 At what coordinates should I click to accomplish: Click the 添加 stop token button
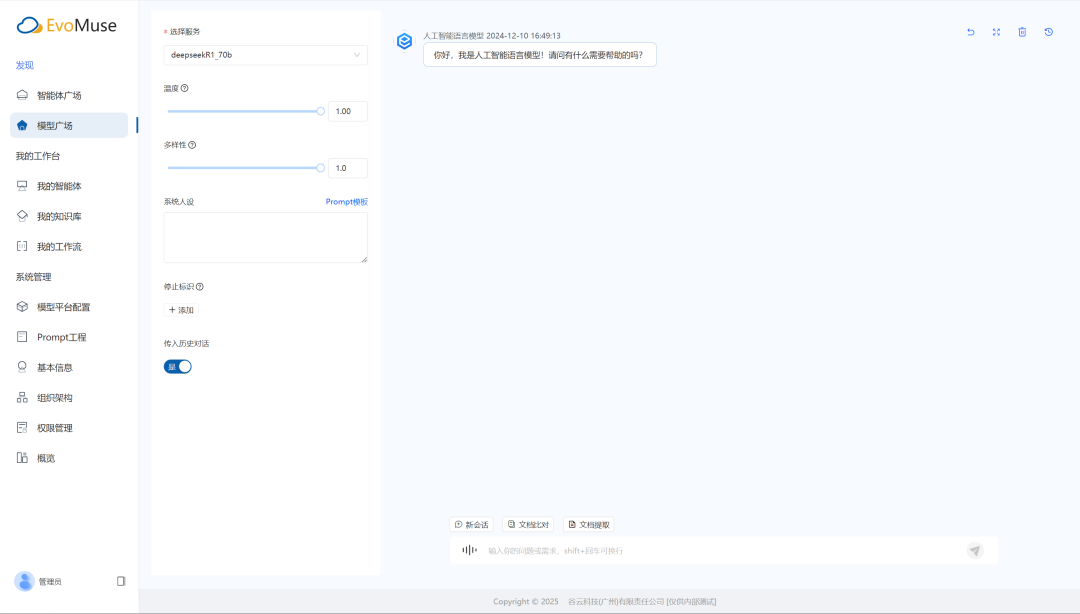(x=181, y=310)
